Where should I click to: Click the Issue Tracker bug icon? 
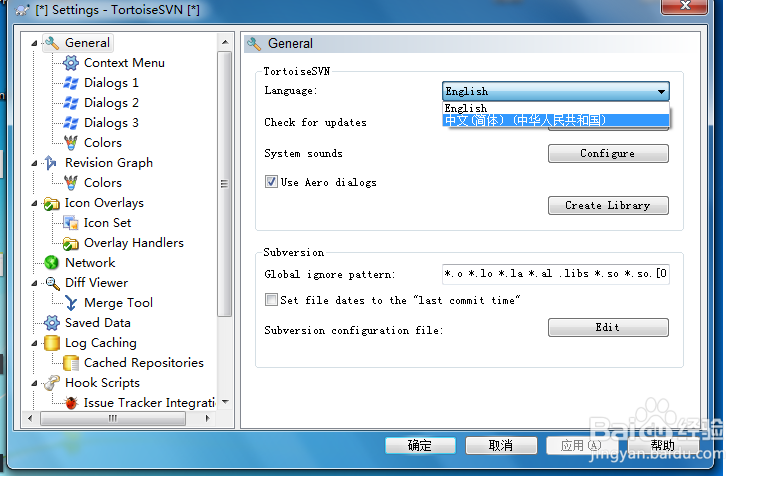71,403
